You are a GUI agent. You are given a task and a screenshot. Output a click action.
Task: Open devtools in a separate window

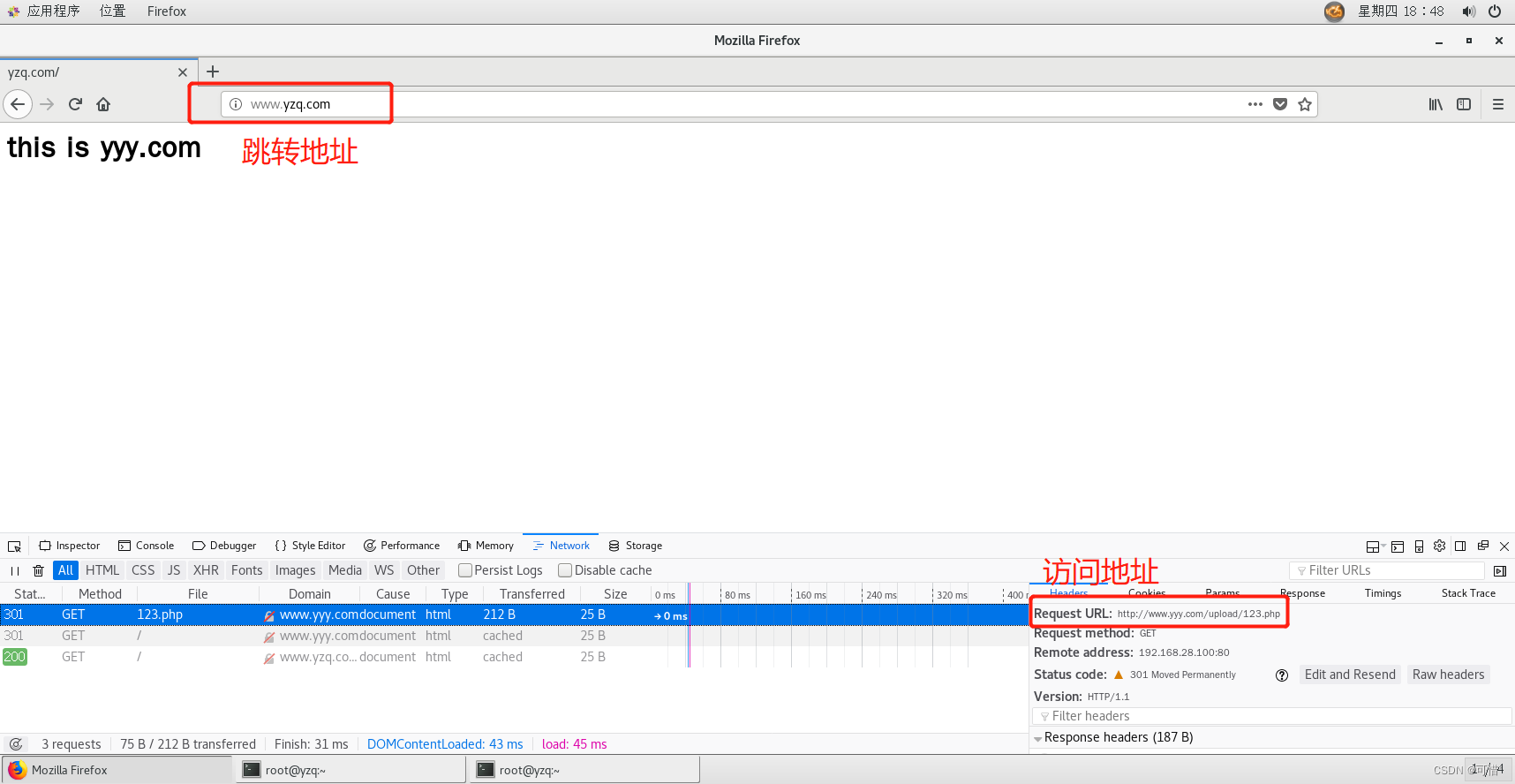pyautogui.click(x=1483, y=546)
